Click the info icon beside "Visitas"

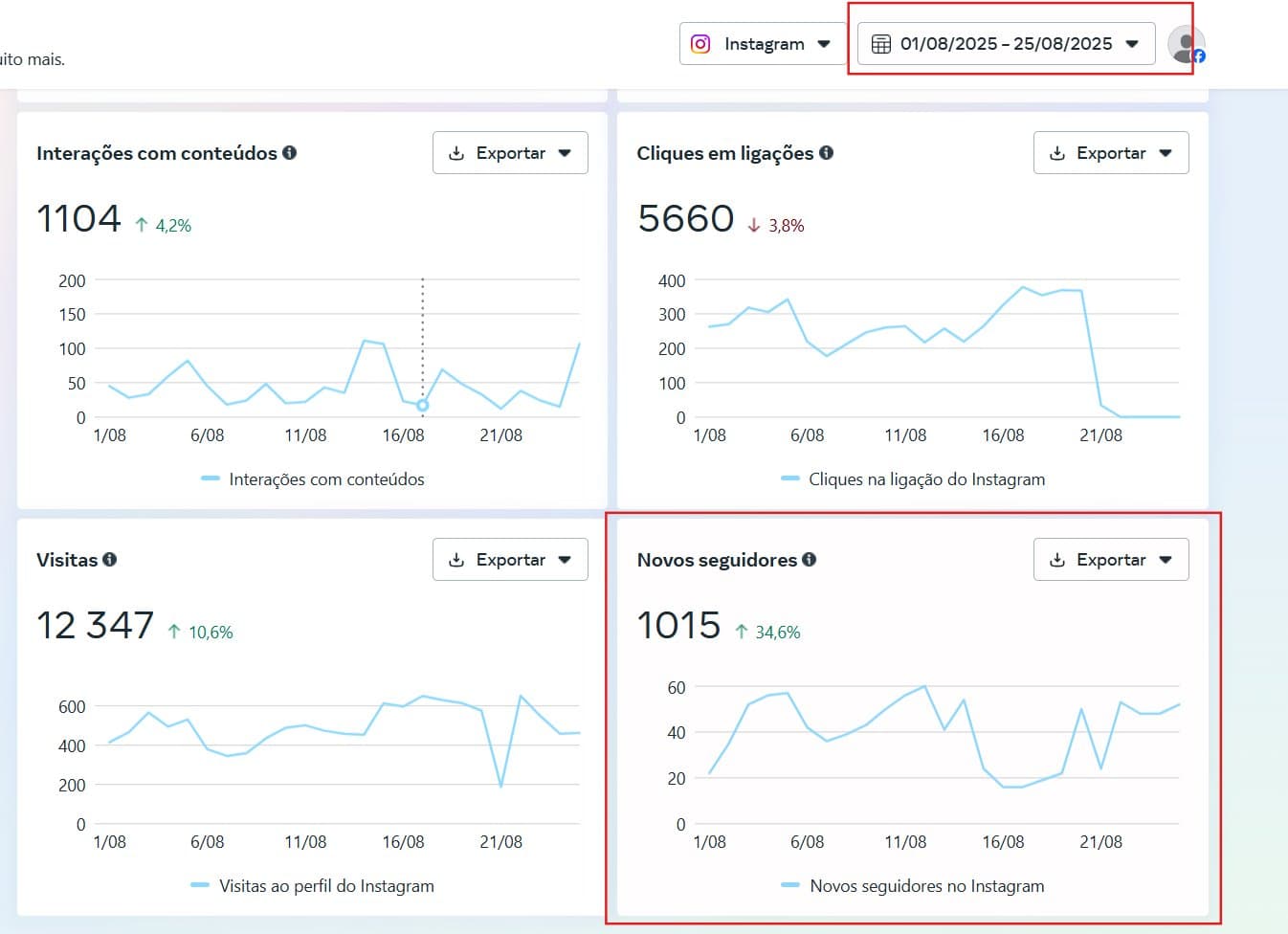pos(109,560)
